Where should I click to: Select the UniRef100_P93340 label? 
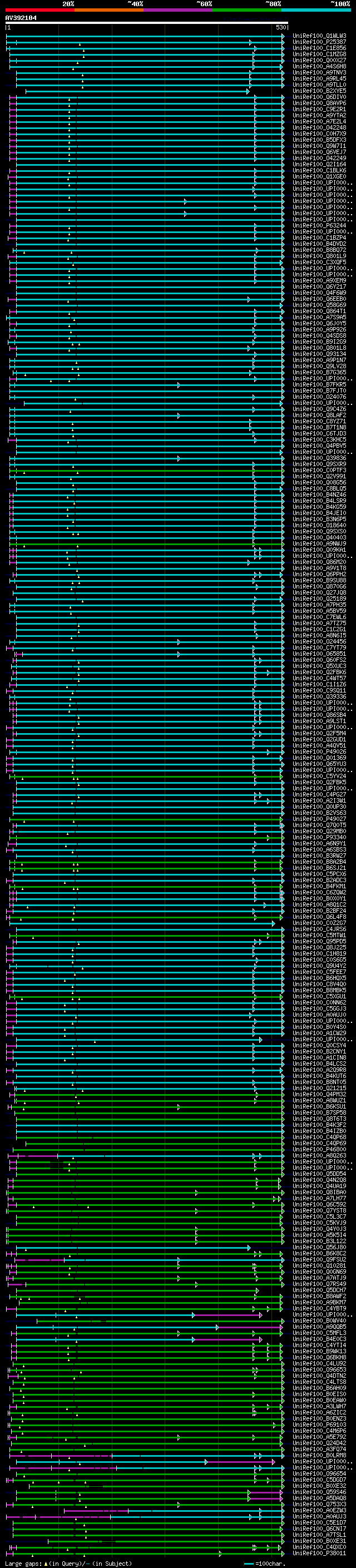(319, 838)
